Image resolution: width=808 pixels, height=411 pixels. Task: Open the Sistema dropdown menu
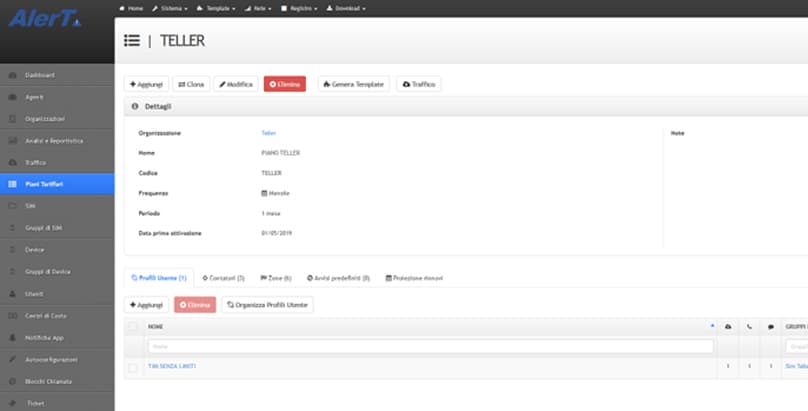tap(170, 8)
